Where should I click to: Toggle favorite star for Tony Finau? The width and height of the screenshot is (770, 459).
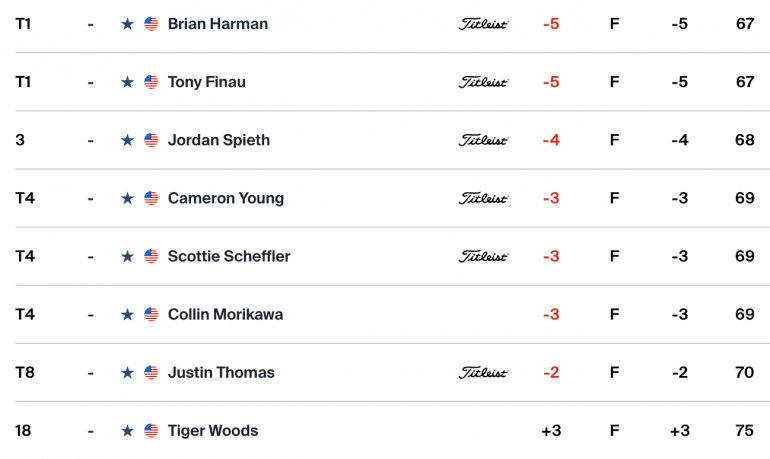click(x=127, y=82)
